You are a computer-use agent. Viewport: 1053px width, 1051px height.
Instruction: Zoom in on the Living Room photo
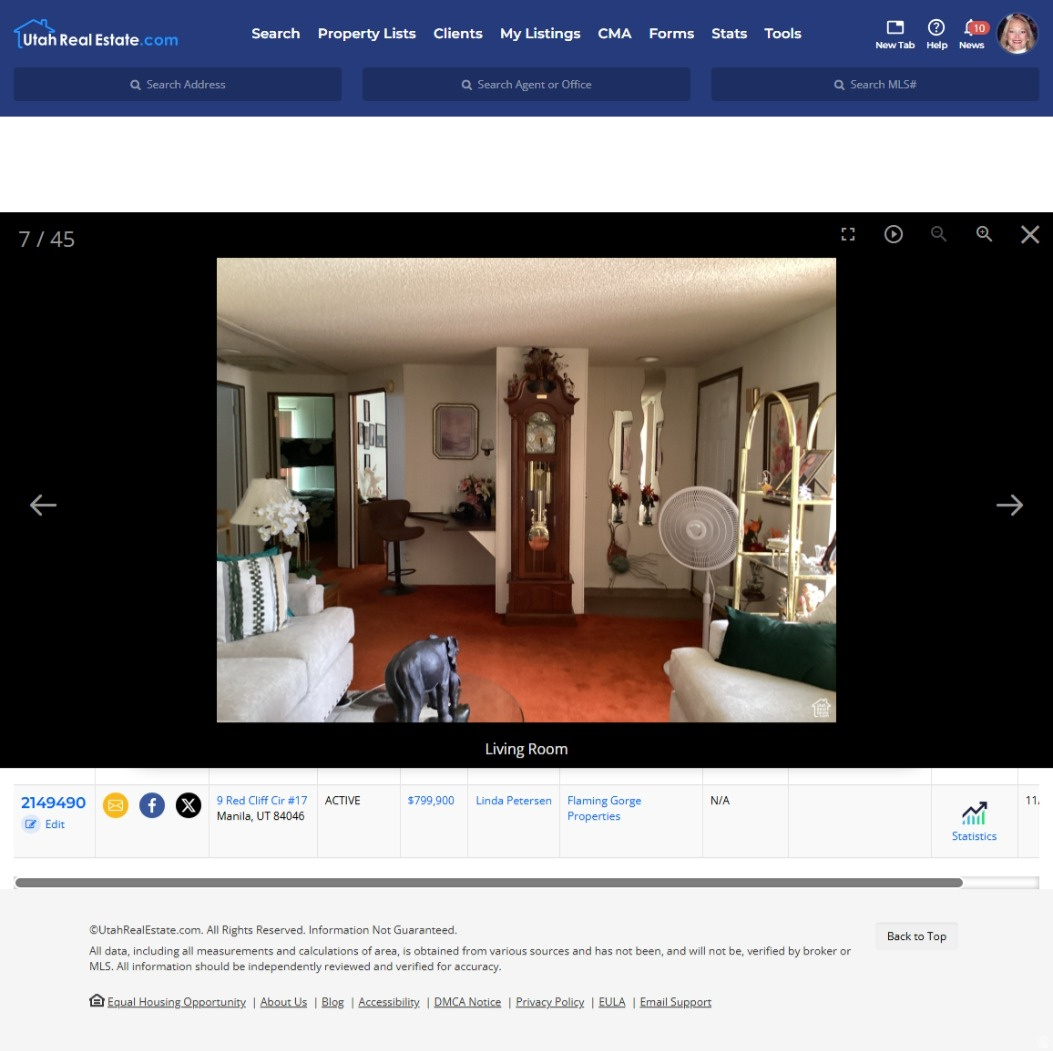click(984, 233)
